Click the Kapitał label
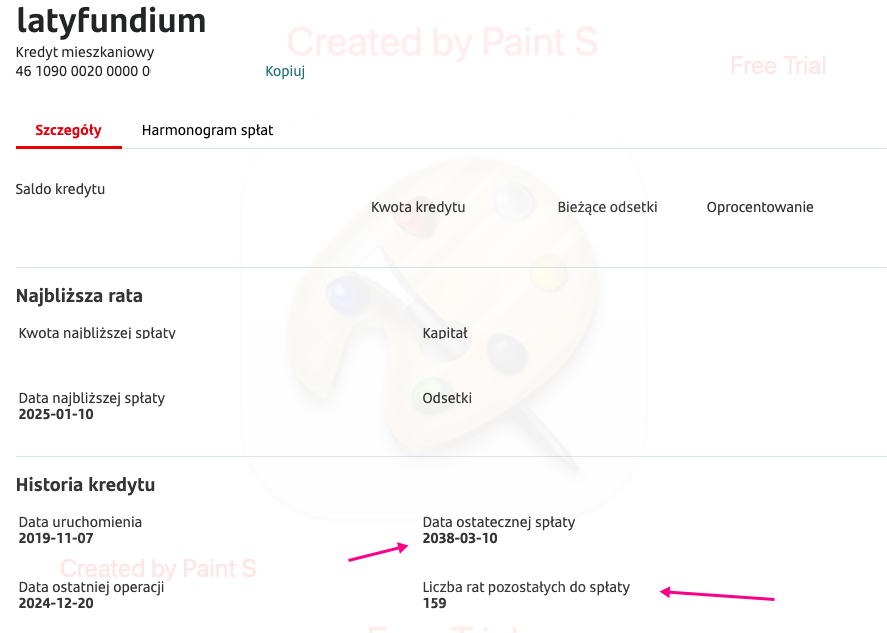The image size is (887, 633). (445, 332)
